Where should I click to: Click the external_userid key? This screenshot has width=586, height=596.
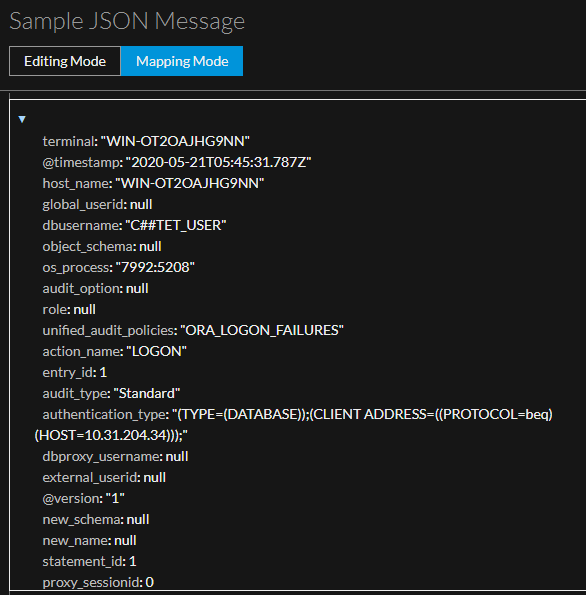(90, 478)
